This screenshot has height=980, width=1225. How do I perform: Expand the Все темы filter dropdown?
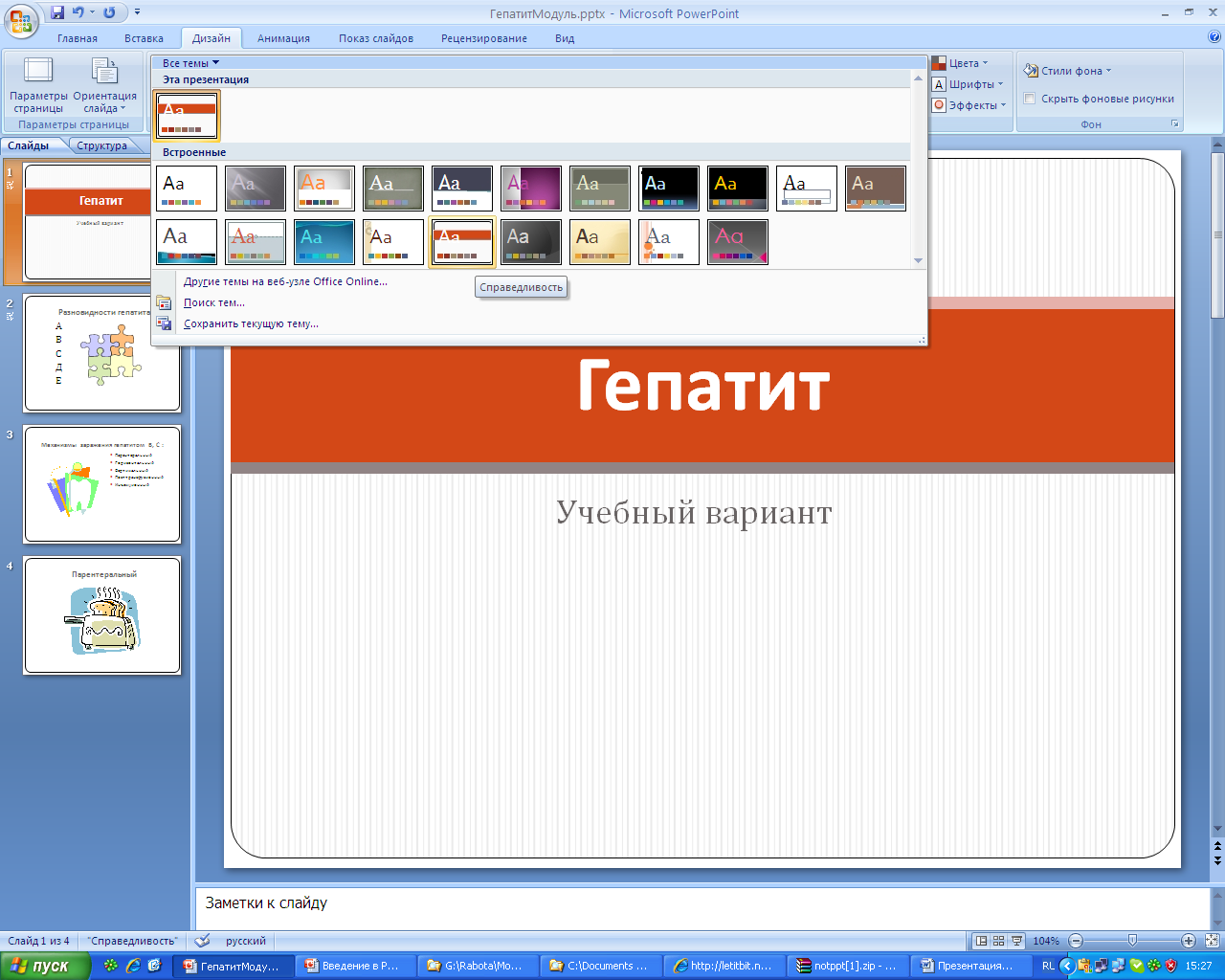coord(190,63)
